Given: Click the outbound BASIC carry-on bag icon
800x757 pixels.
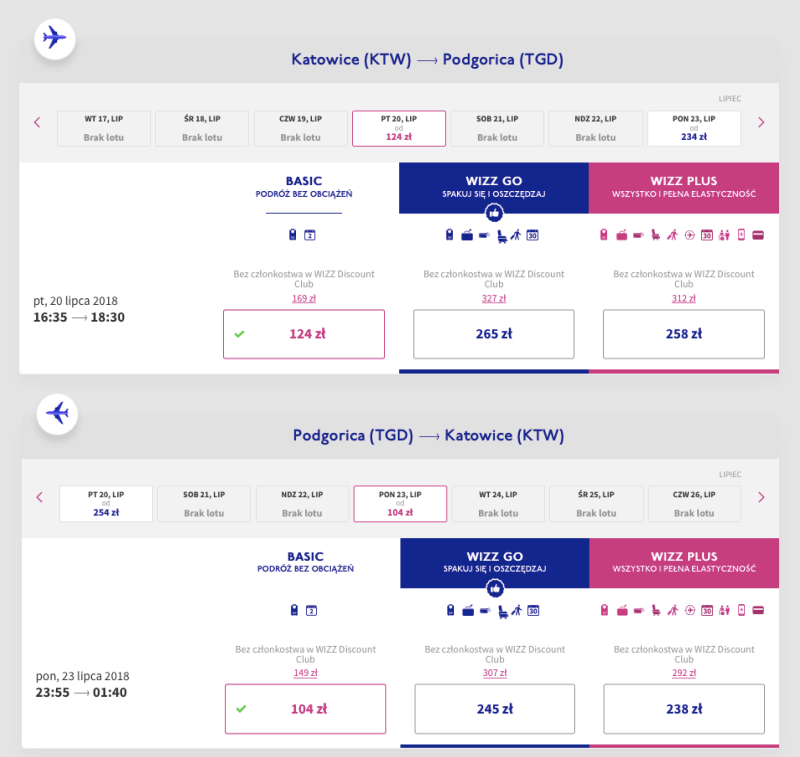Looking at the screenshot, I should [x=292, y=235].
